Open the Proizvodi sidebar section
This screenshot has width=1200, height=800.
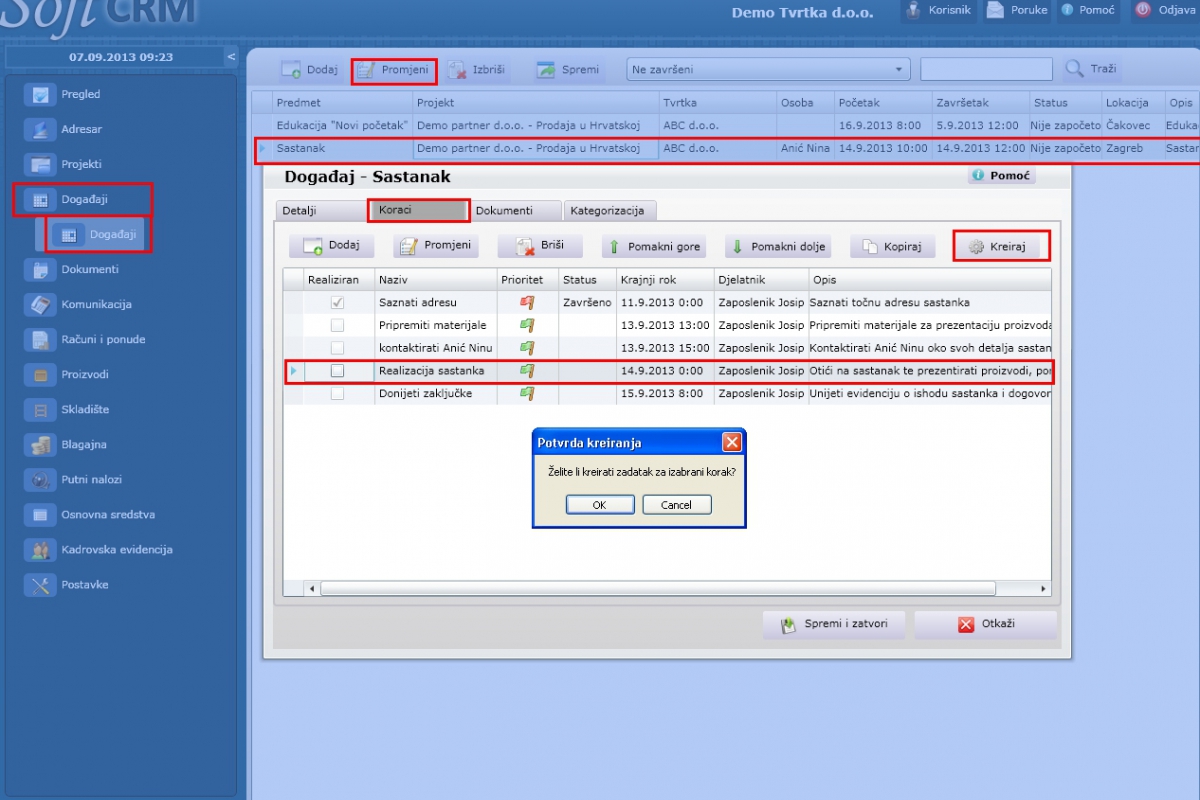tap(80, 374)
